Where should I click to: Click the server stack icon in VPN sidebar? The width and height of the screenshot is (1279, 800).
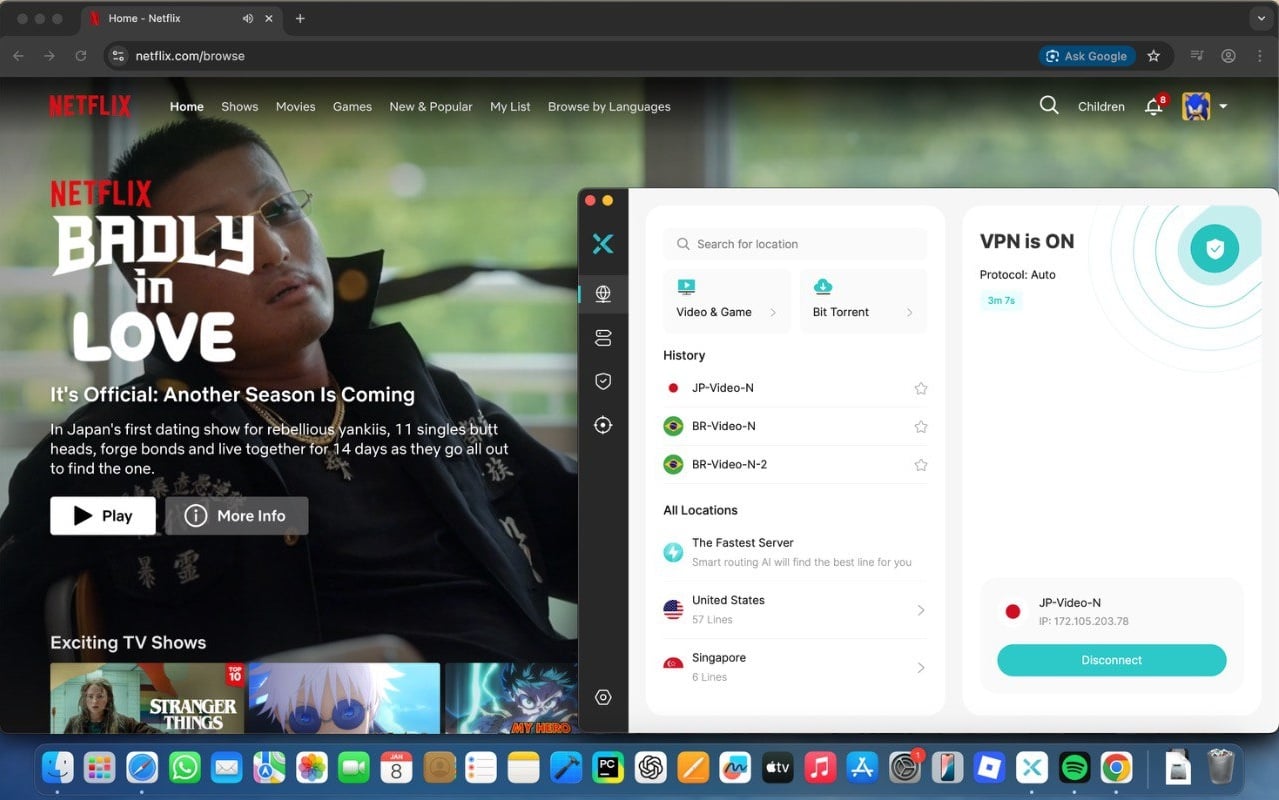coord(603,338)
